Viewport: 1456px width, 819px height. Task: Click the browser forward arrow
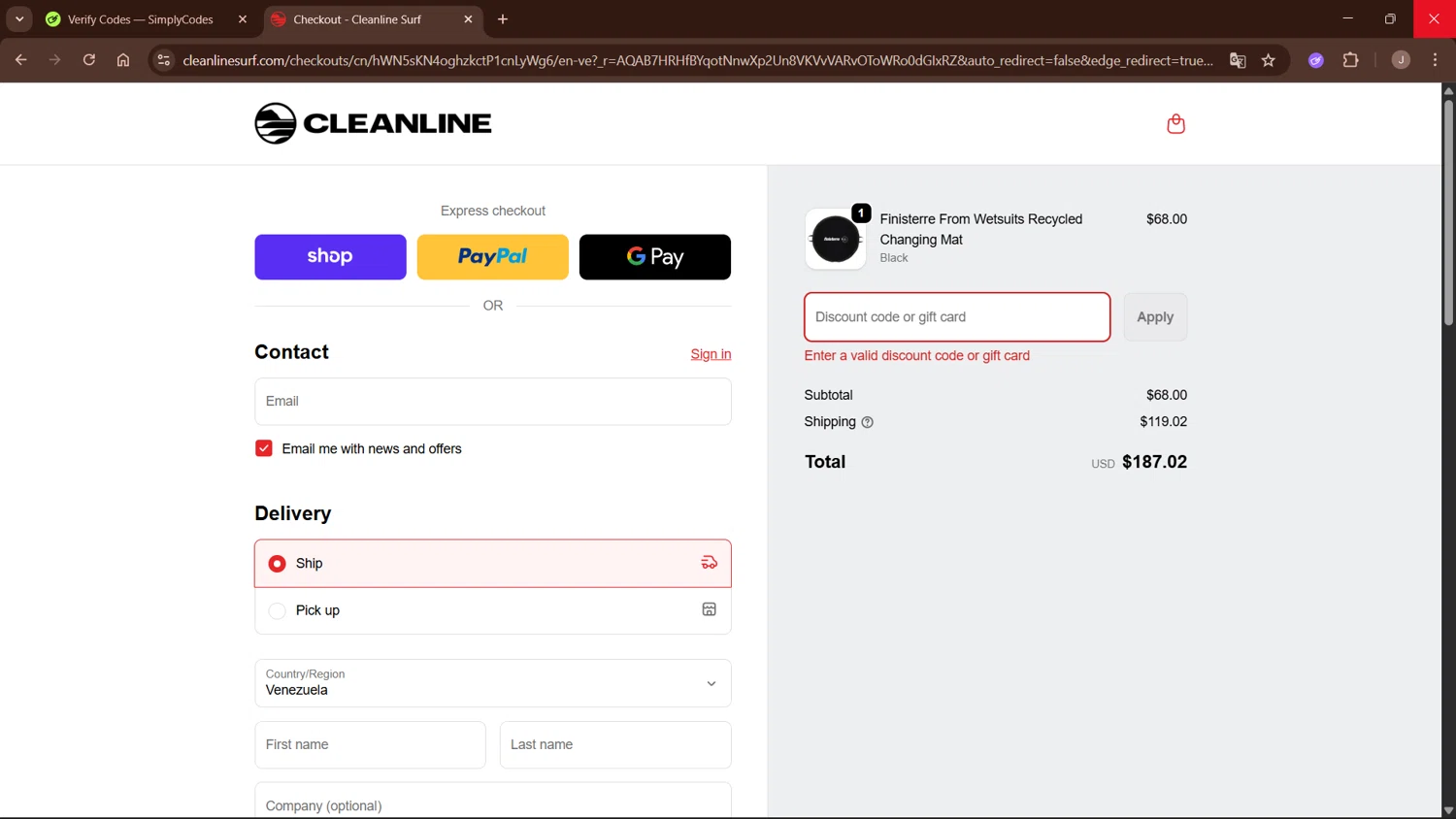point(54,60)
